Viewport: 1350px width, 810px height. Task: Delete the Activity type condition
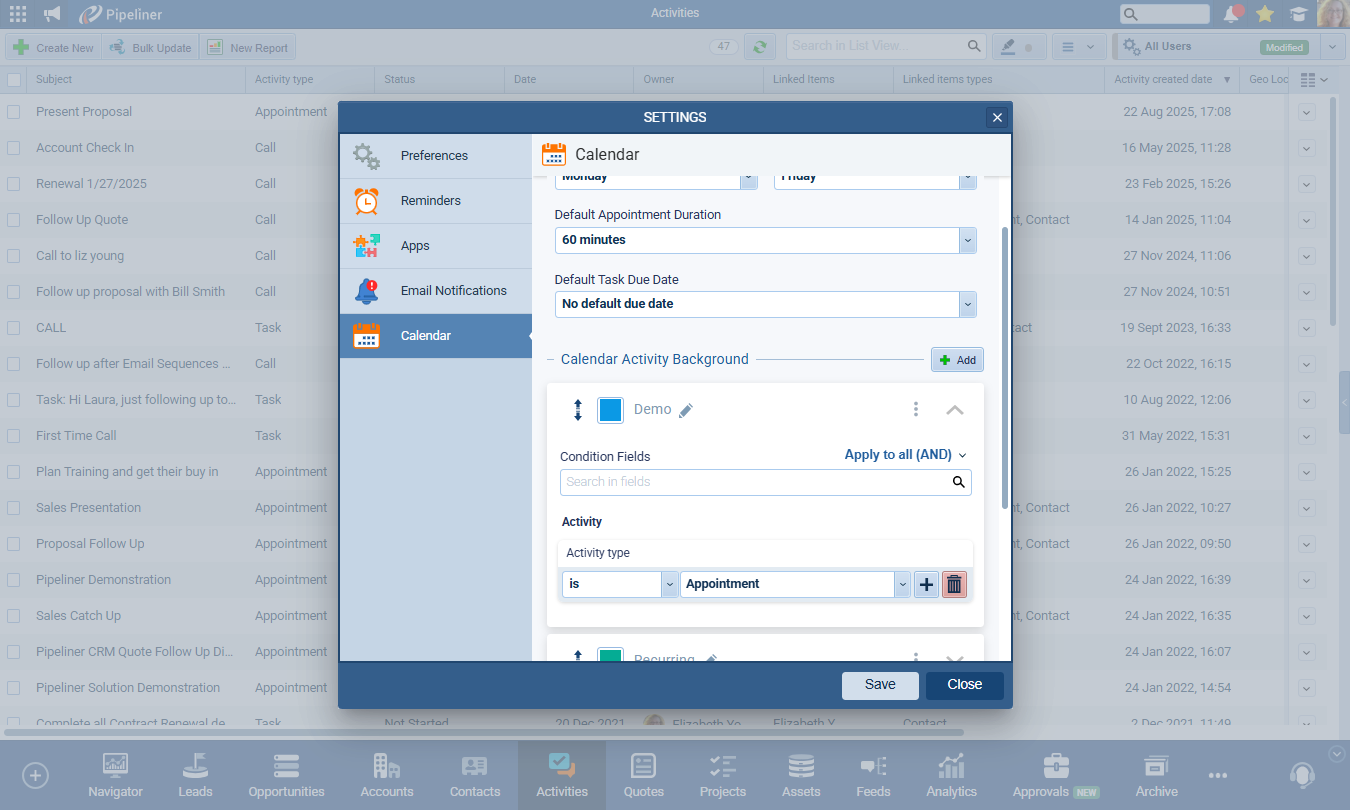(954, 584)
